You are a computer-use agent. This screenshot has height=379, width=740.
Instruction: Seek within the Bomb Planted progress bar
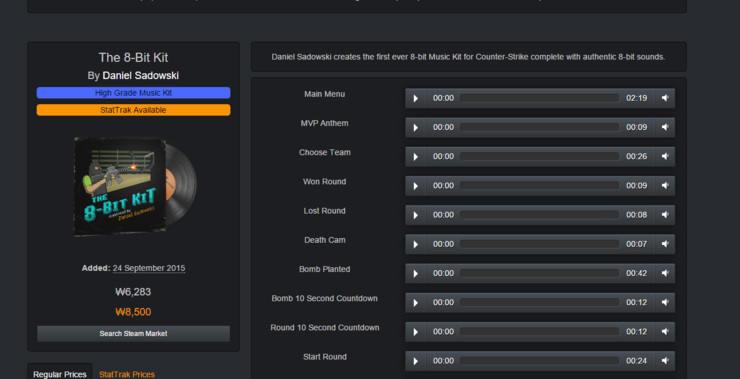pyautogui.click(x=539, y=273)
